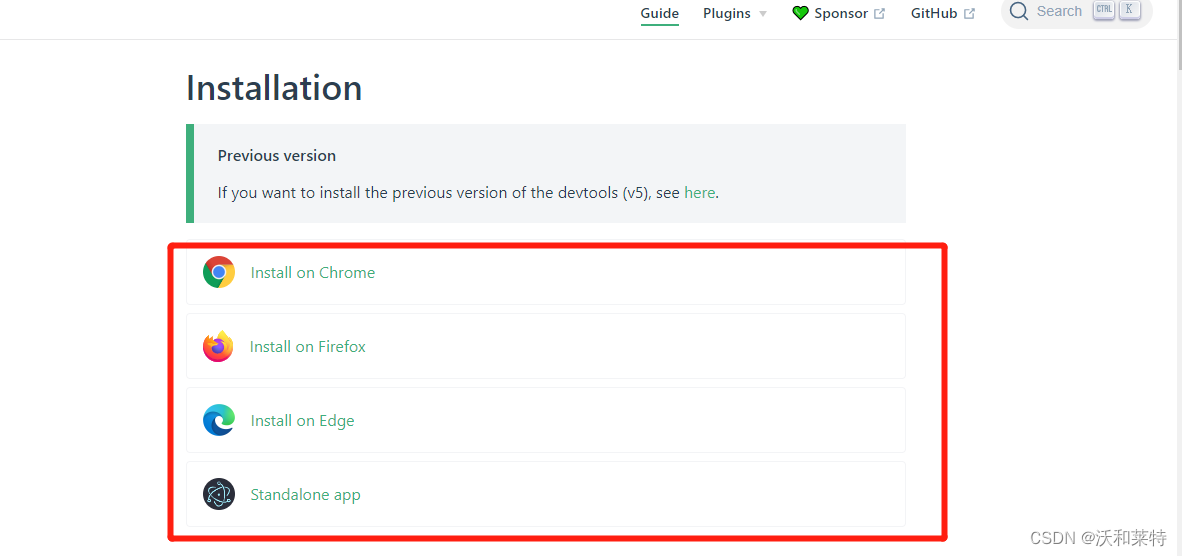The image size is (1182, 556).
Task: Click the Firefox browser logo icon
Action: point(219,347)
